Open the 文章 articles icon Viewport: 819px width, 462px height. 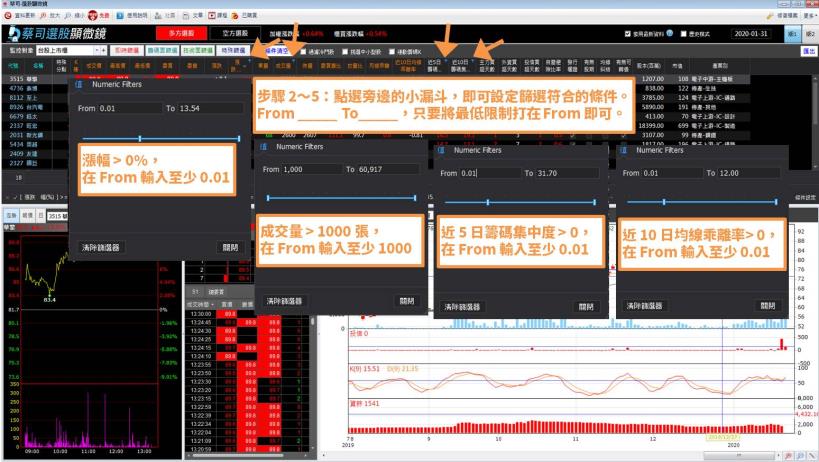coord(185,16)
